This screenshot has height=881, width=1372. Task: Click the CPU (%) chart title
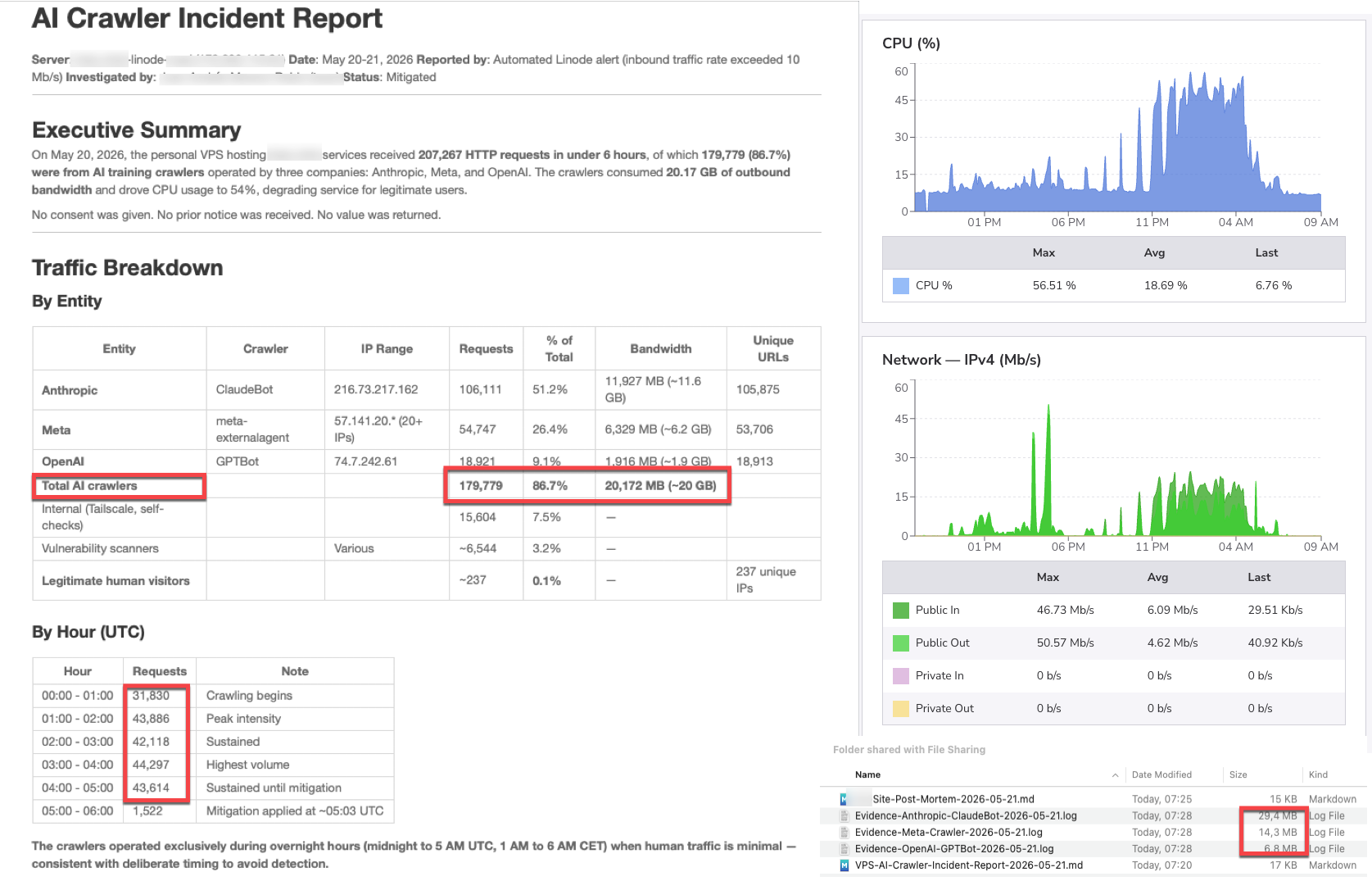[911, 43]
